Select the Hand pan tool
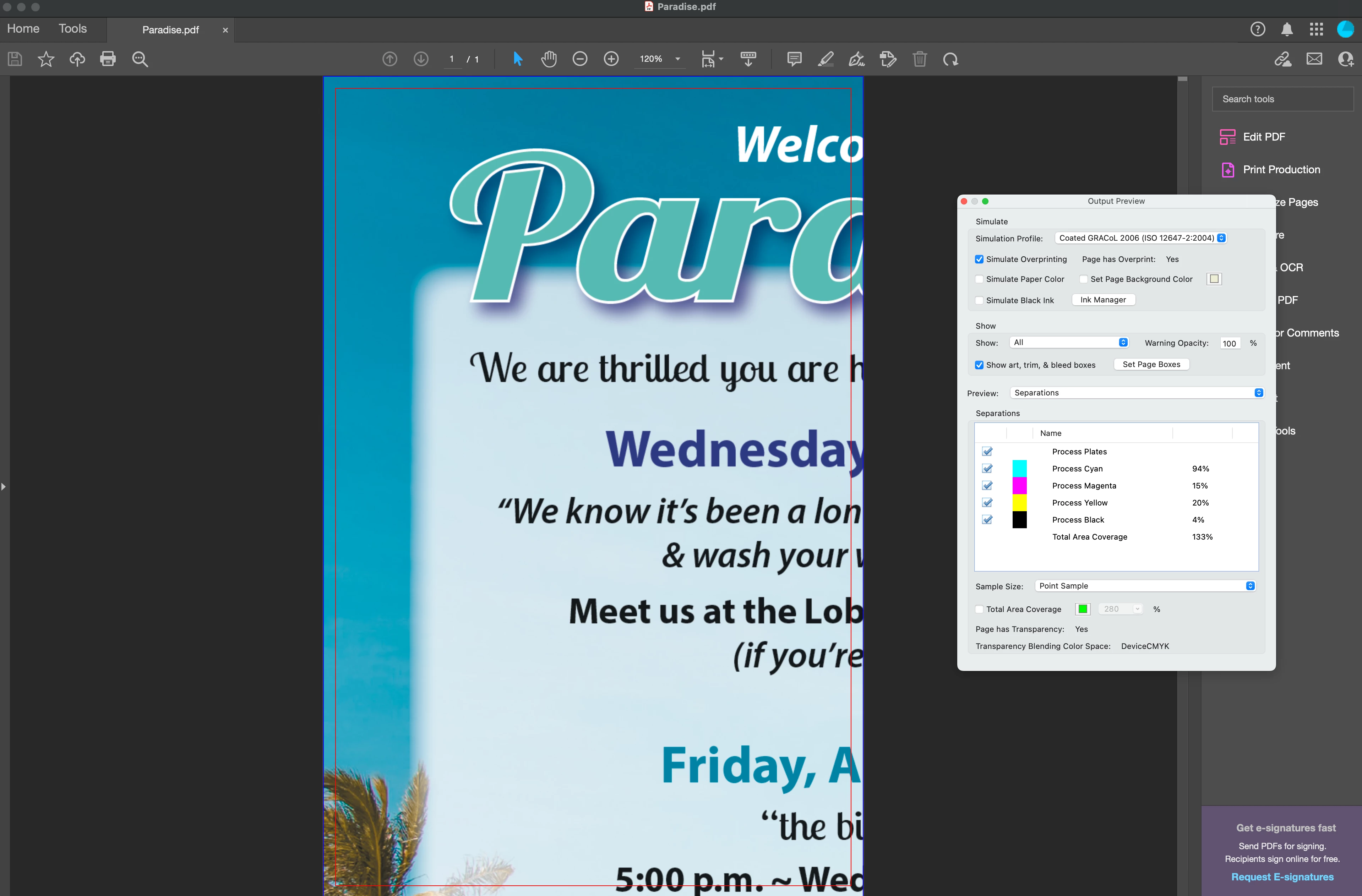The width and height of the screenshot is (1362, 896). tap(548, 59)
